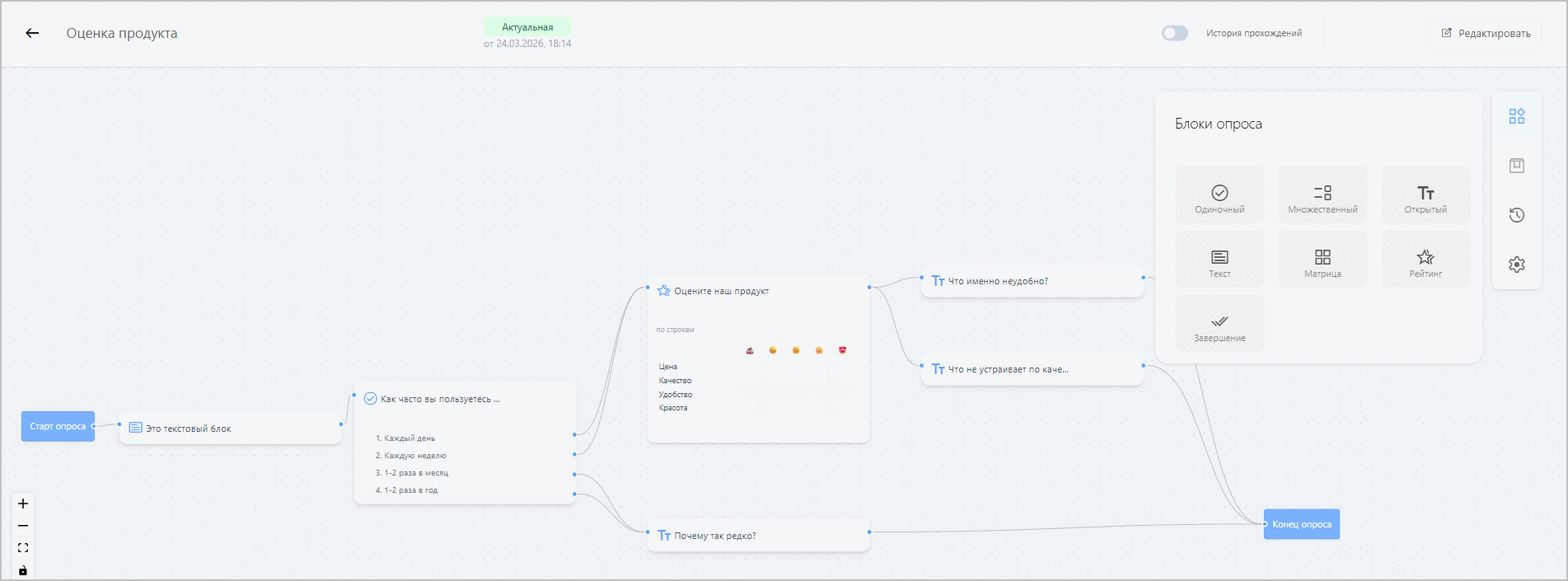Zoom in with the plus button
Image resolution: width=1568 pixels, height=581 pixels.
[x=23, y=504]
